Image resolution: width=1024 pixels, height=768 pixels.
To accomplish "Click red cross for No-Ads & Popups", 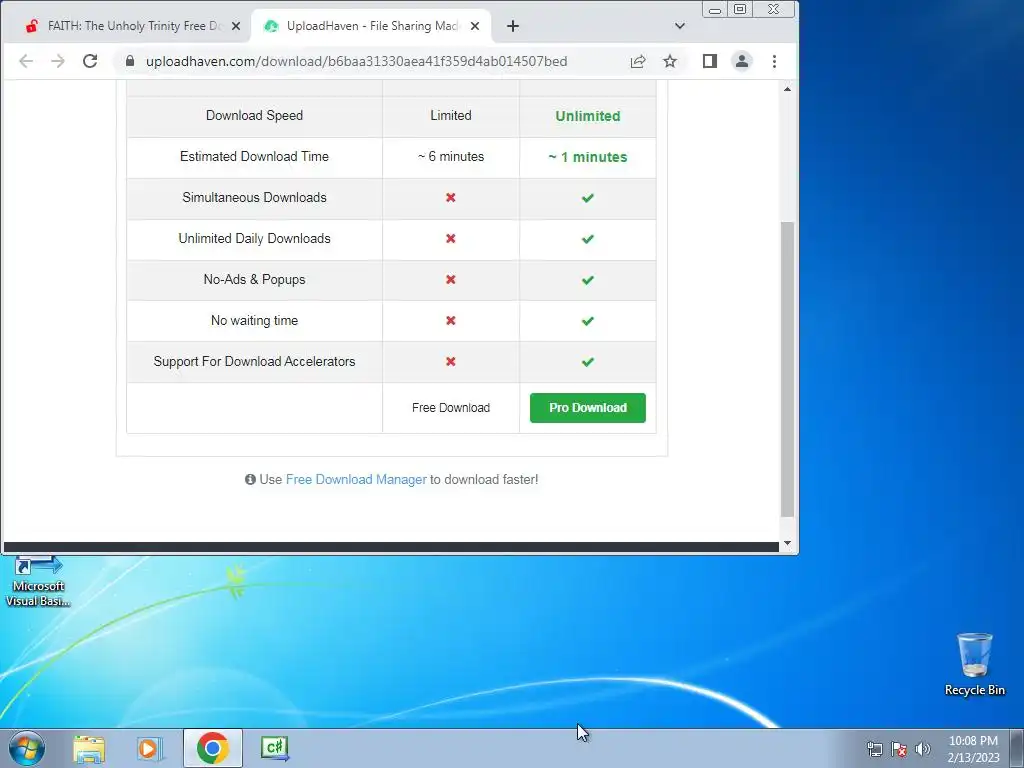I will coord(451,280).
